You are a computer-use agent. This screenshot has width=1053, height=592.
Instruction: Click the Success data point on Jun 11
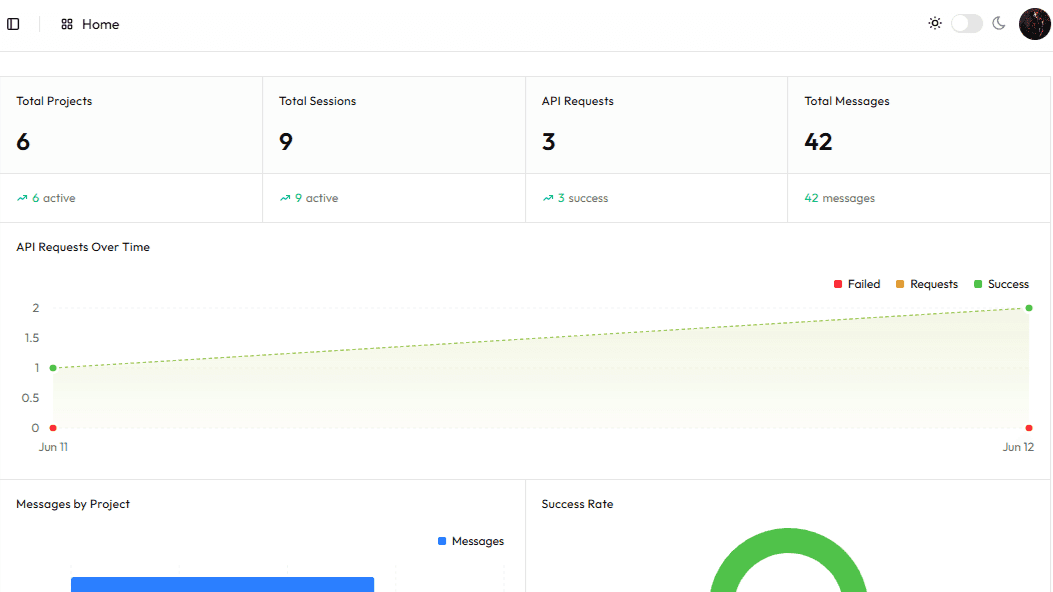(x=53, y=368)
